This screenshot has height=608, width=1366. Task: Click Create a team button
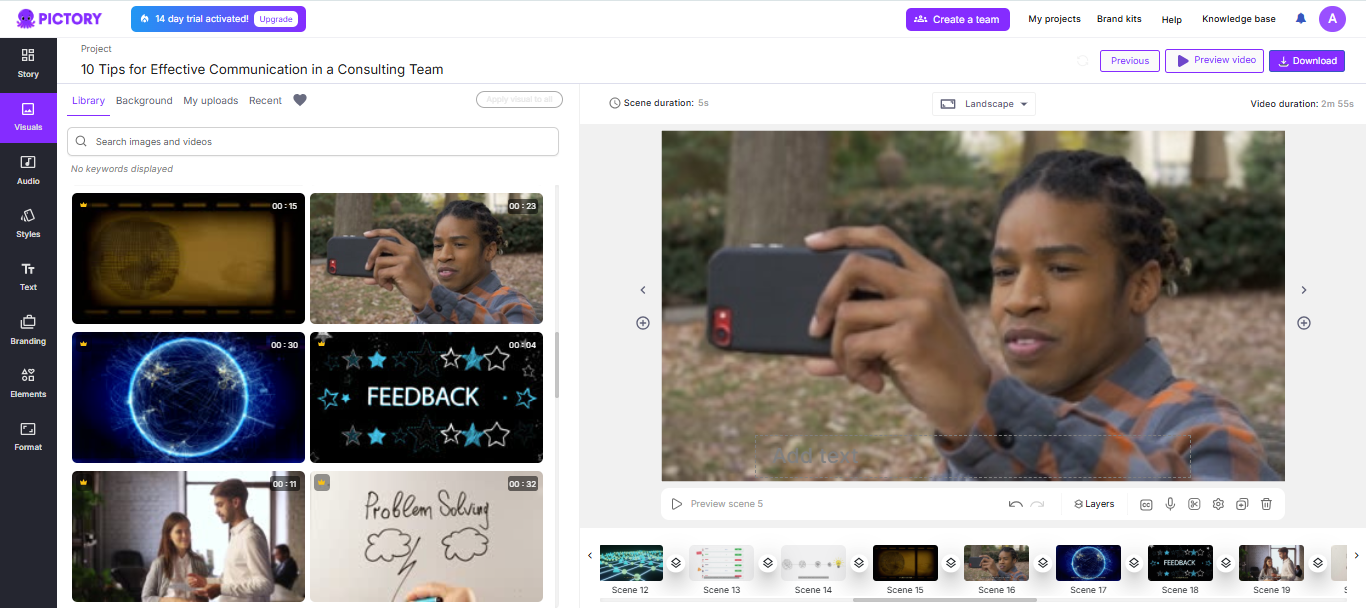958,19
